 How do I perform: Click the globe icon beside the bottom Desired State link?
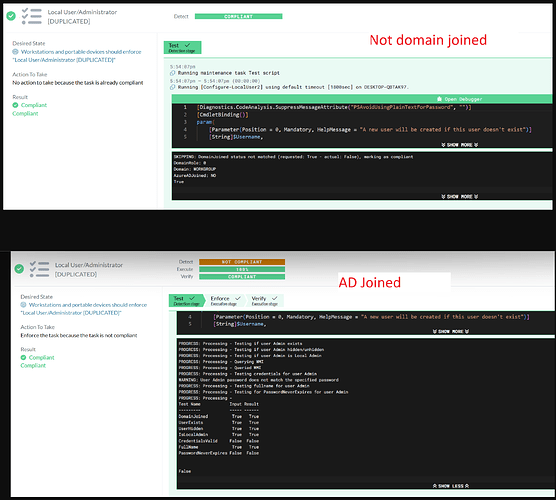coord(23,305)
